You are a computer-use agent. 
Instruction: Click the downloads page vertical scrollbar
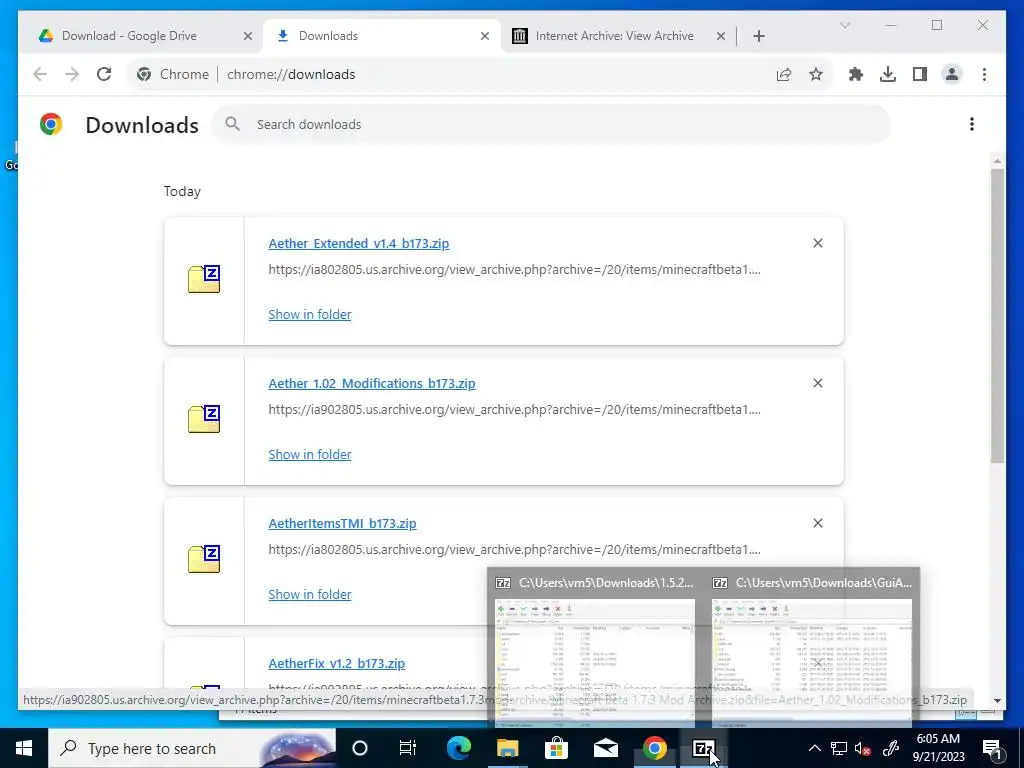point(997,315)
